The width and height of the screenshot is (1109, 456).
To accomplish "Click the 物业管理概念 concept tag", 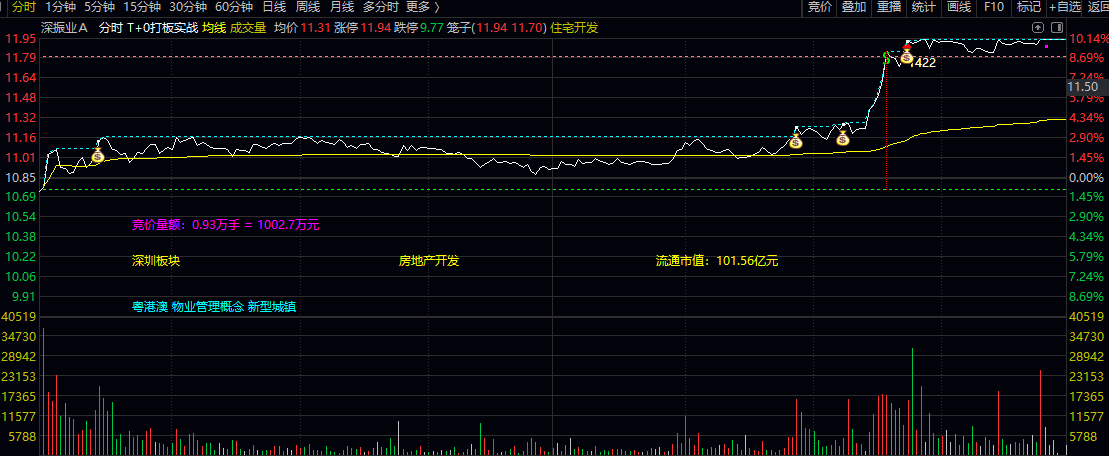I will (207, 307).
